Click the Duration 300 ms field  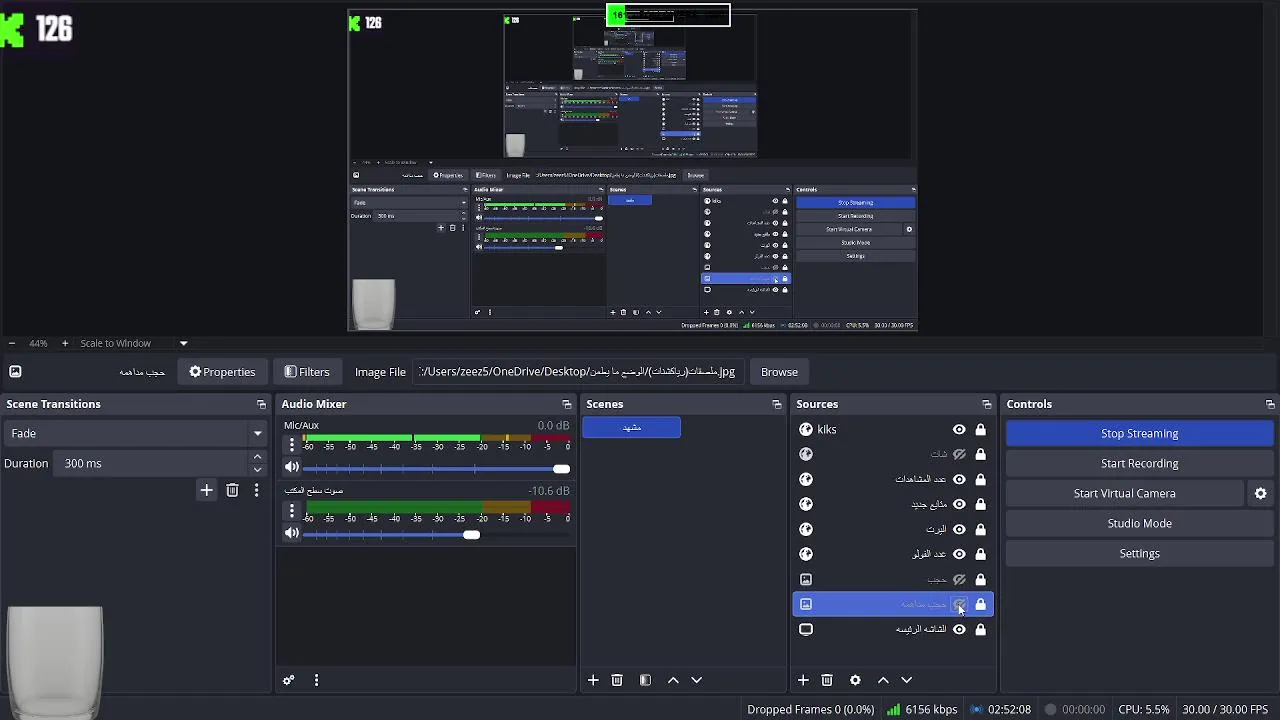click(150, 463)
